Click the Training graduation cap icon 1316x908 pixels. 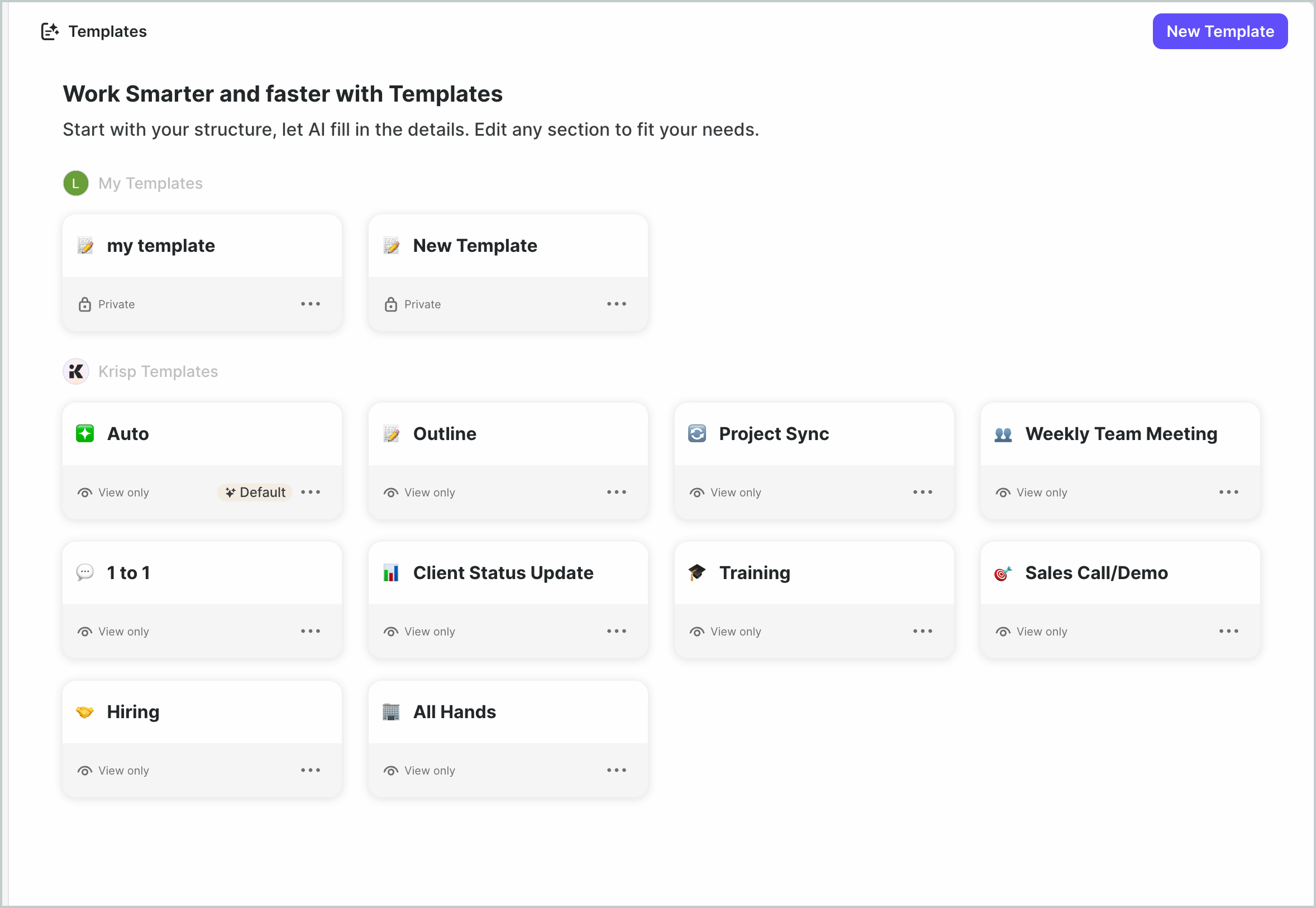[x=697, y=572]
